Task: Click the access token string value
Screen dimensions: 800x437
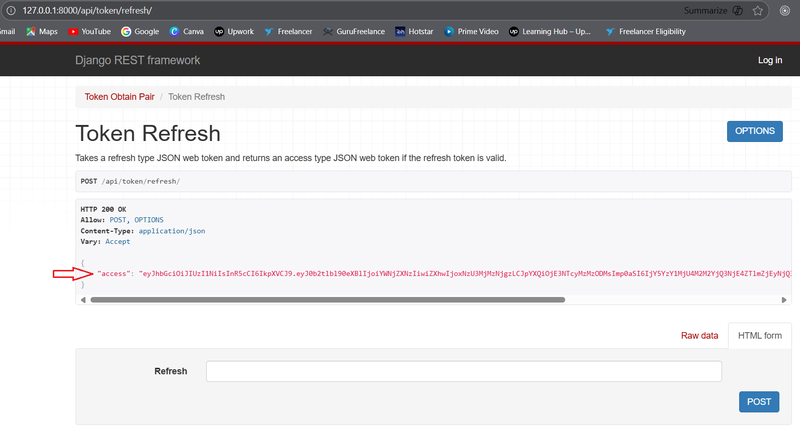Action: tap(465, 274)
